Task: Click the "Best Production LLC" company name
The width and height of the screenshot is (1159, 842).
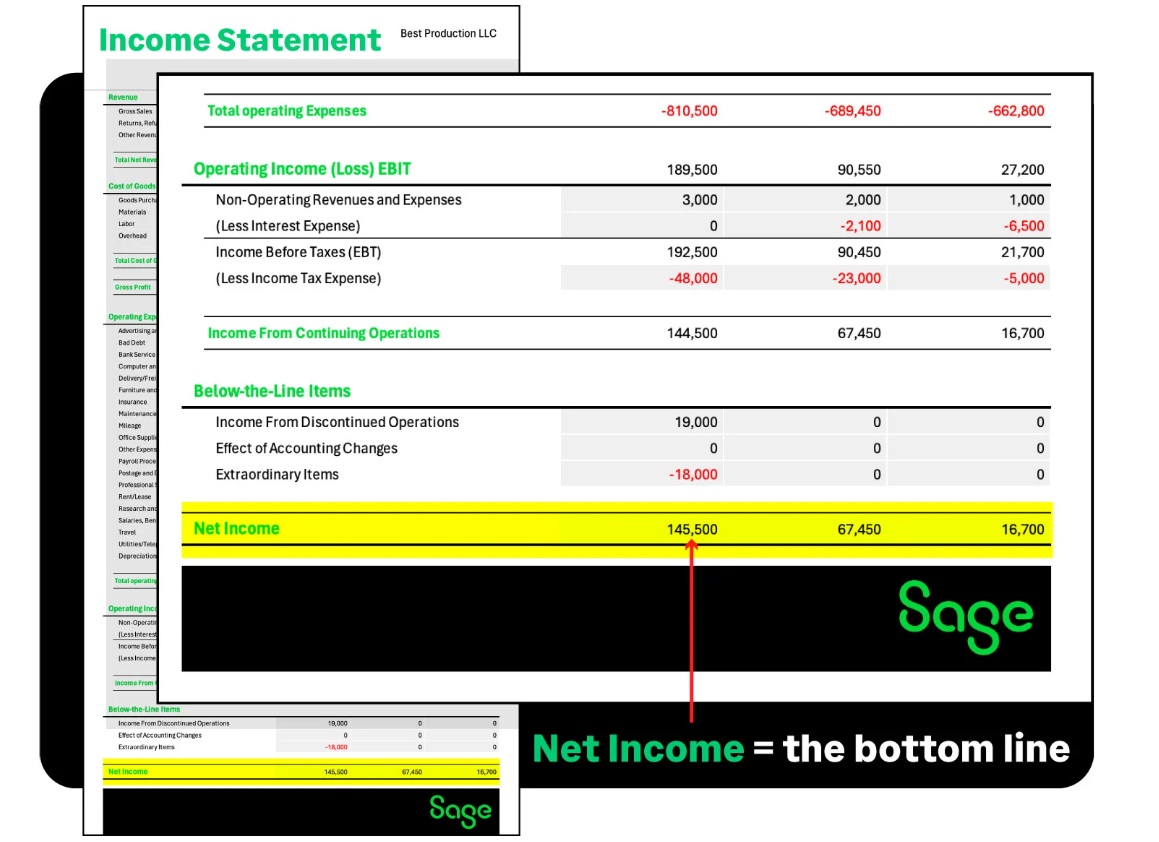Action: pyautogui.click(x=447, y=33)
